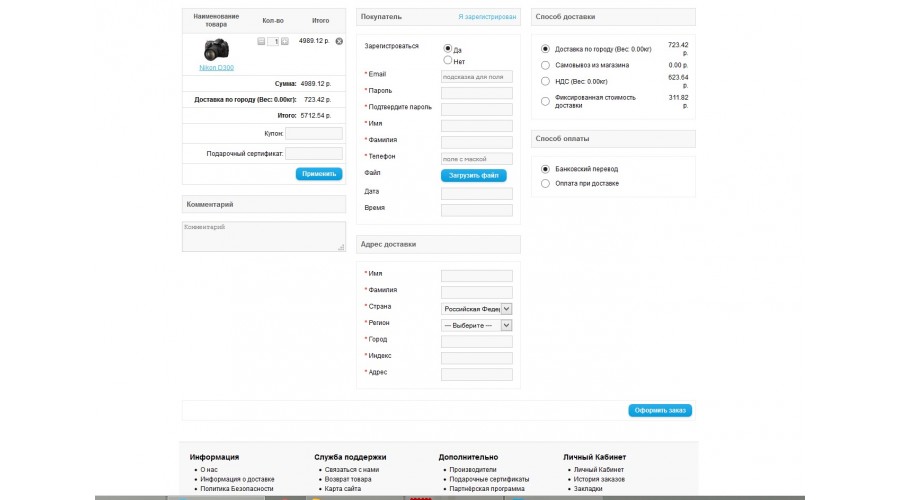
Task: Select Нет for Зарегистроваться
Action: coord(448,60)
